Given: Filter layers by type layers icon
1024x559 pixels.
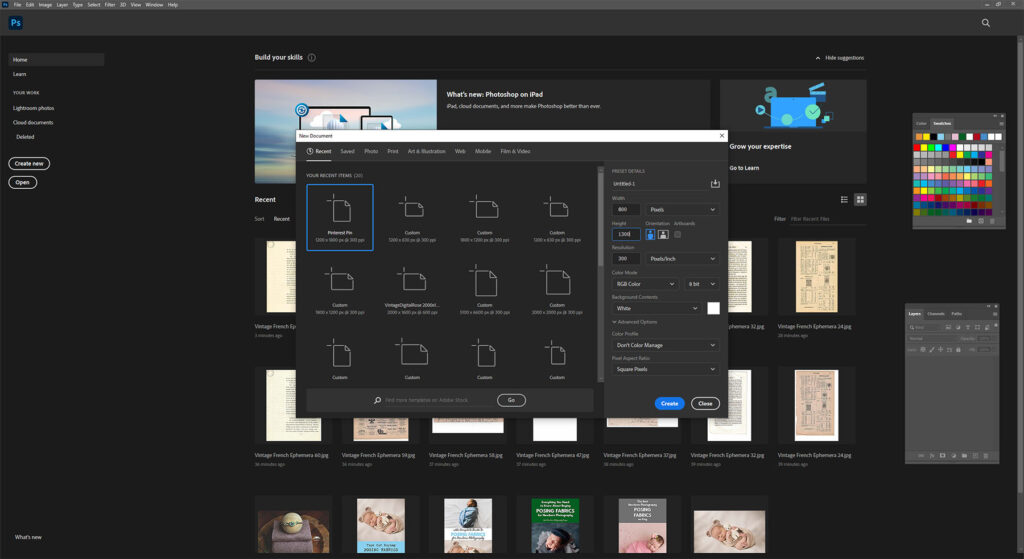Looking at the screenshot, I should pos(968,327).
